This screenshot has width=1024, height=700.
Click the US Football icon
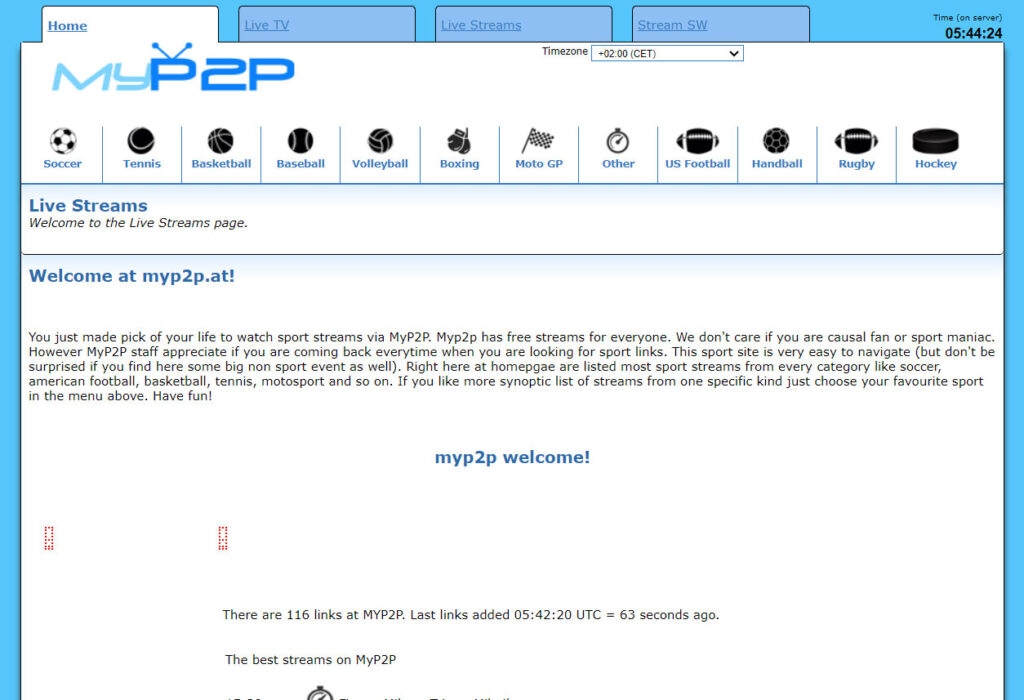(x=697, y=141)
